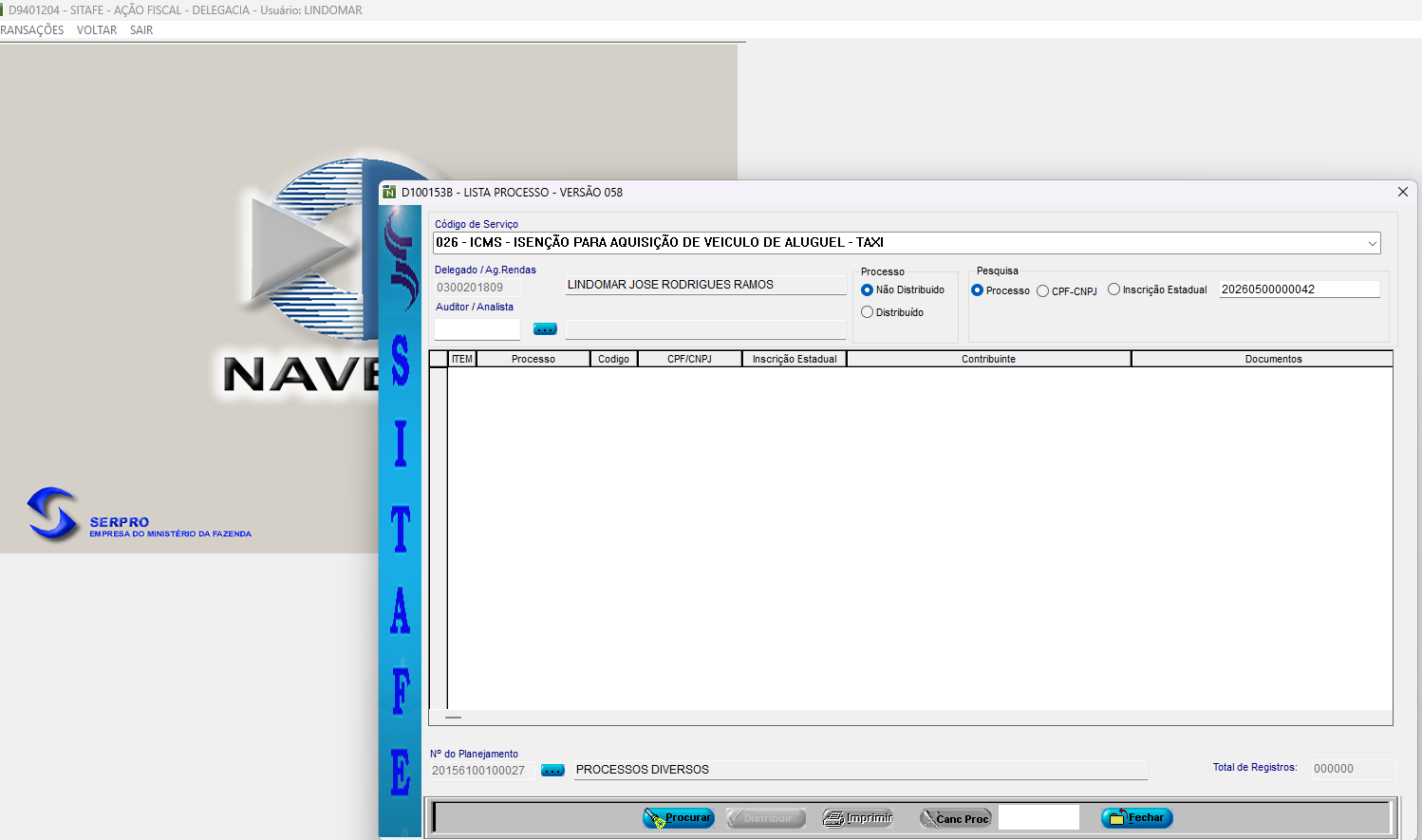Click the SERPRO logo
Image resolution: width=1422 pixels, height=840 pixels.
point(53,514)
